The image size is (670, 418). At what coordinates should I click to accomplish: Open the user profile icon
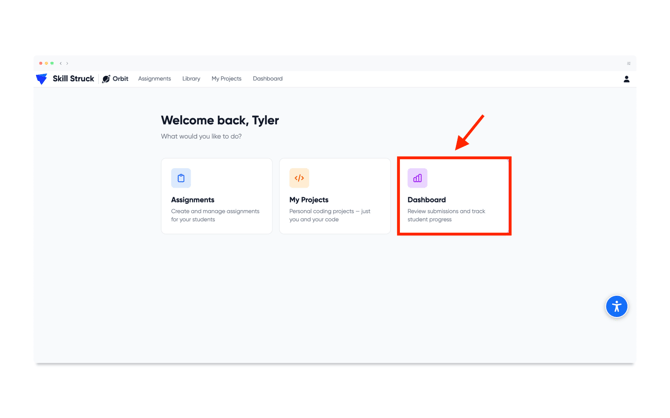[626, 79]
